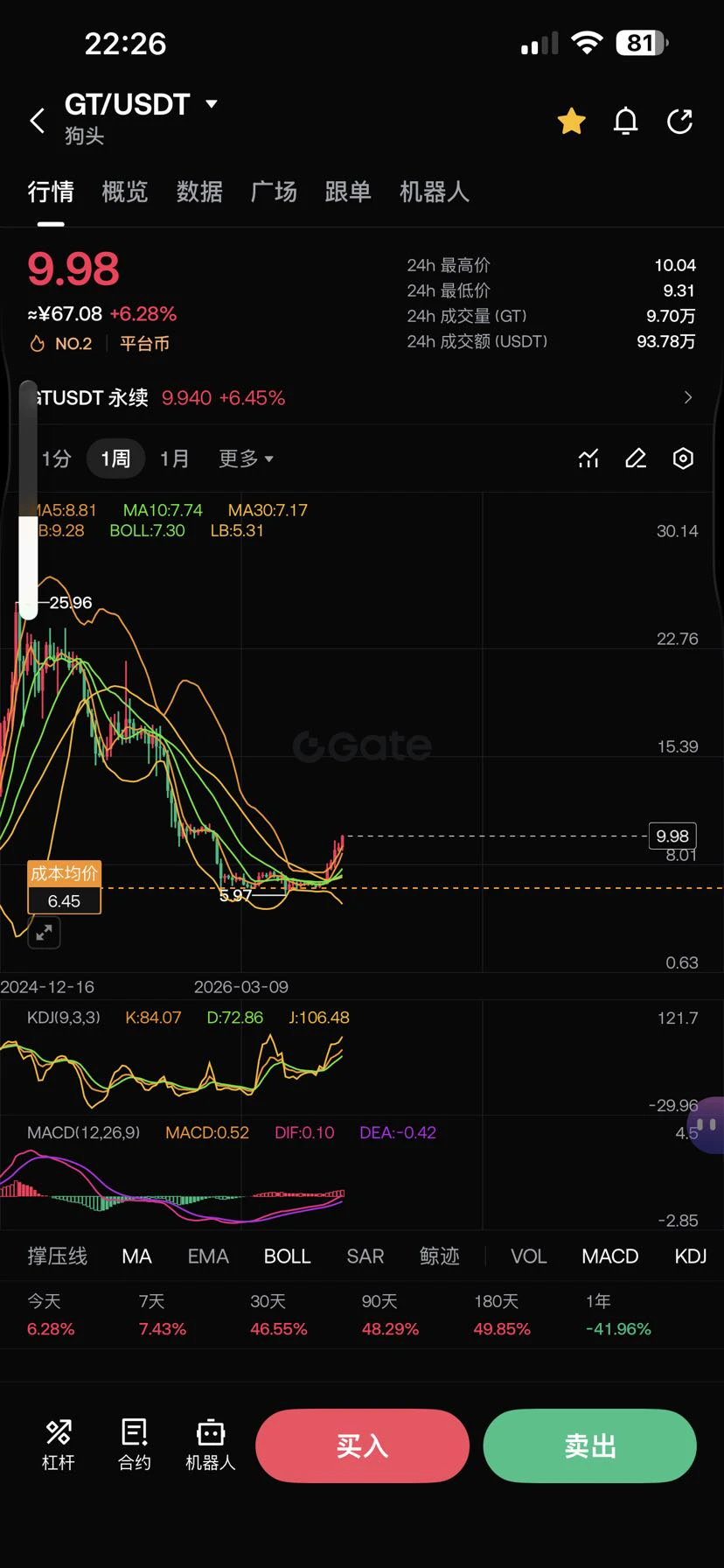Toggle the VOL sub-indicator
Image resolution: width=724 pixels, height=1568 pixels.
pos(528,1256)
